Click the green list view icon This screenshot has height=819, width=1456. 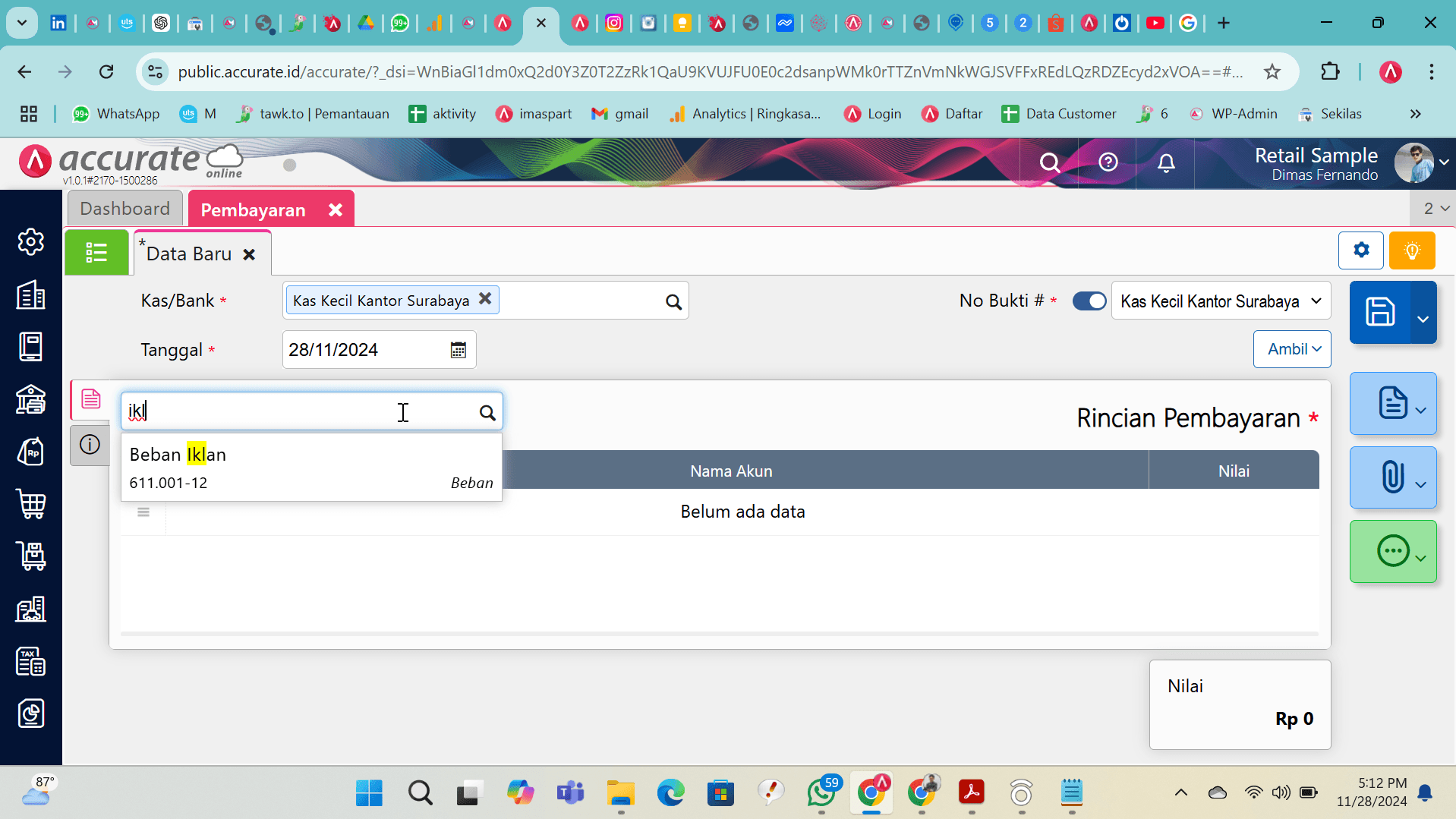coord(96,253)
